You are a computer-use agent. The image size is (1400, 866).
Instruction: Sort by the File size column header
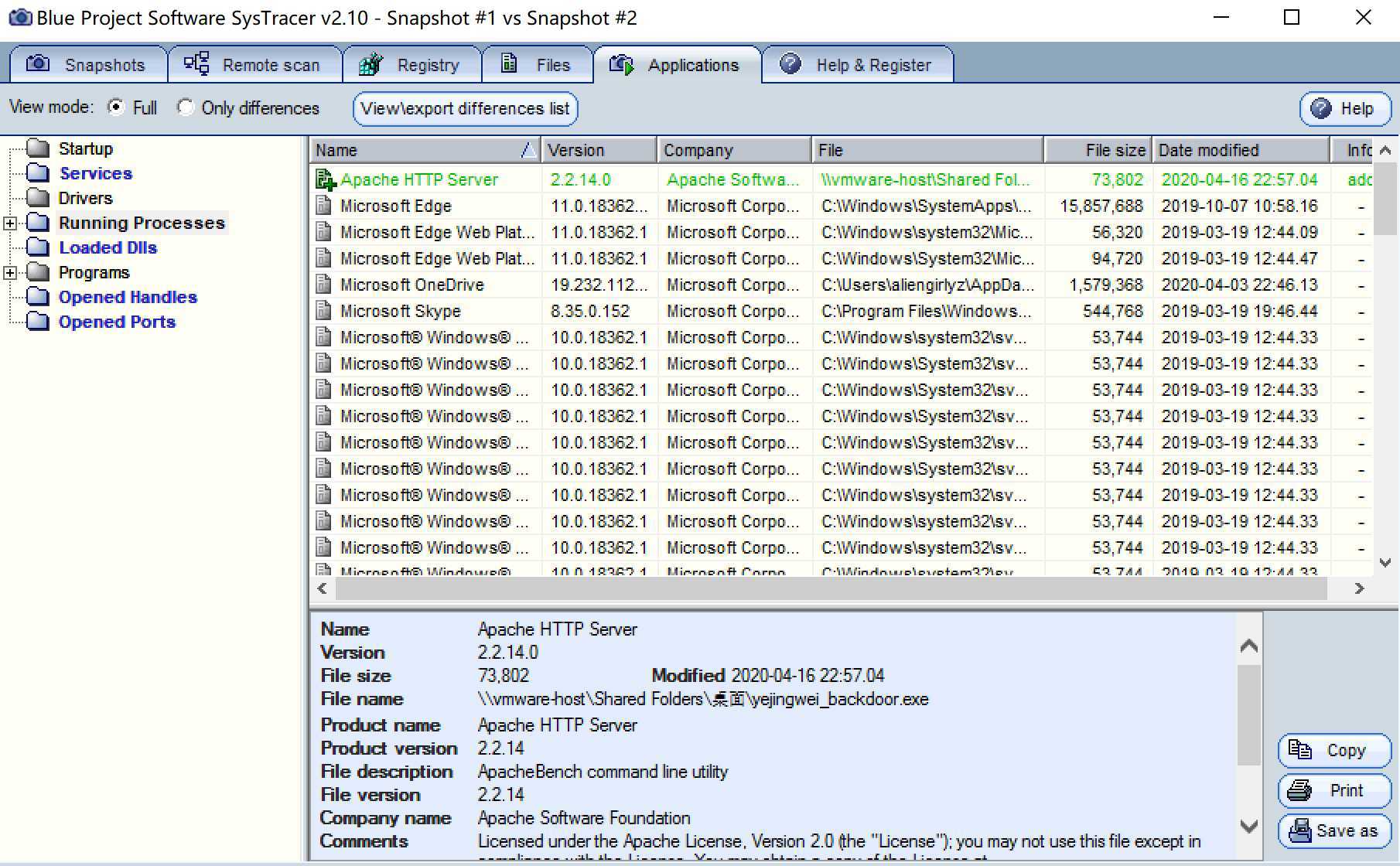[x=1098, y=150]
